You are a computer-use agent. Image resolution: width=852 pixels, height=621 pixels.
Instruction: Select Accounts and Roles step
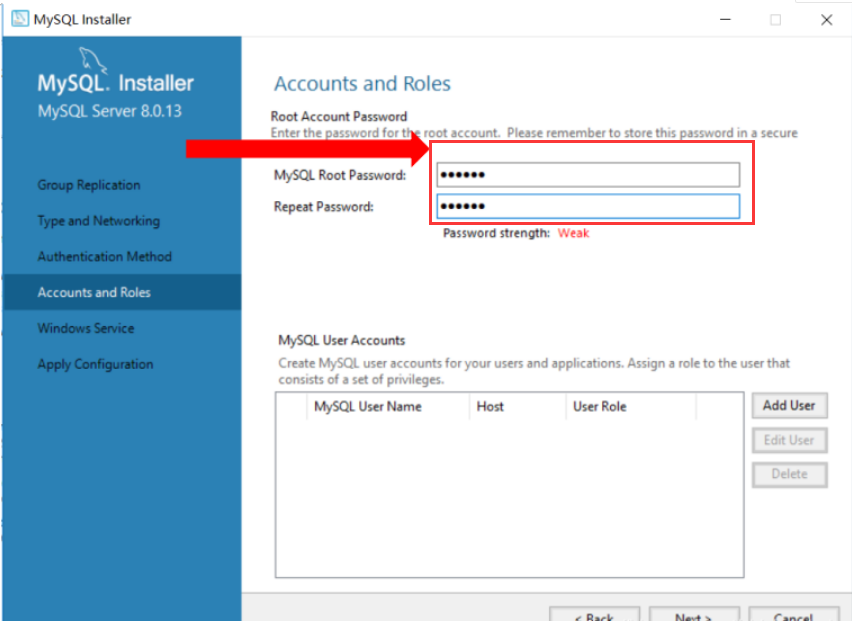(122, 292)
